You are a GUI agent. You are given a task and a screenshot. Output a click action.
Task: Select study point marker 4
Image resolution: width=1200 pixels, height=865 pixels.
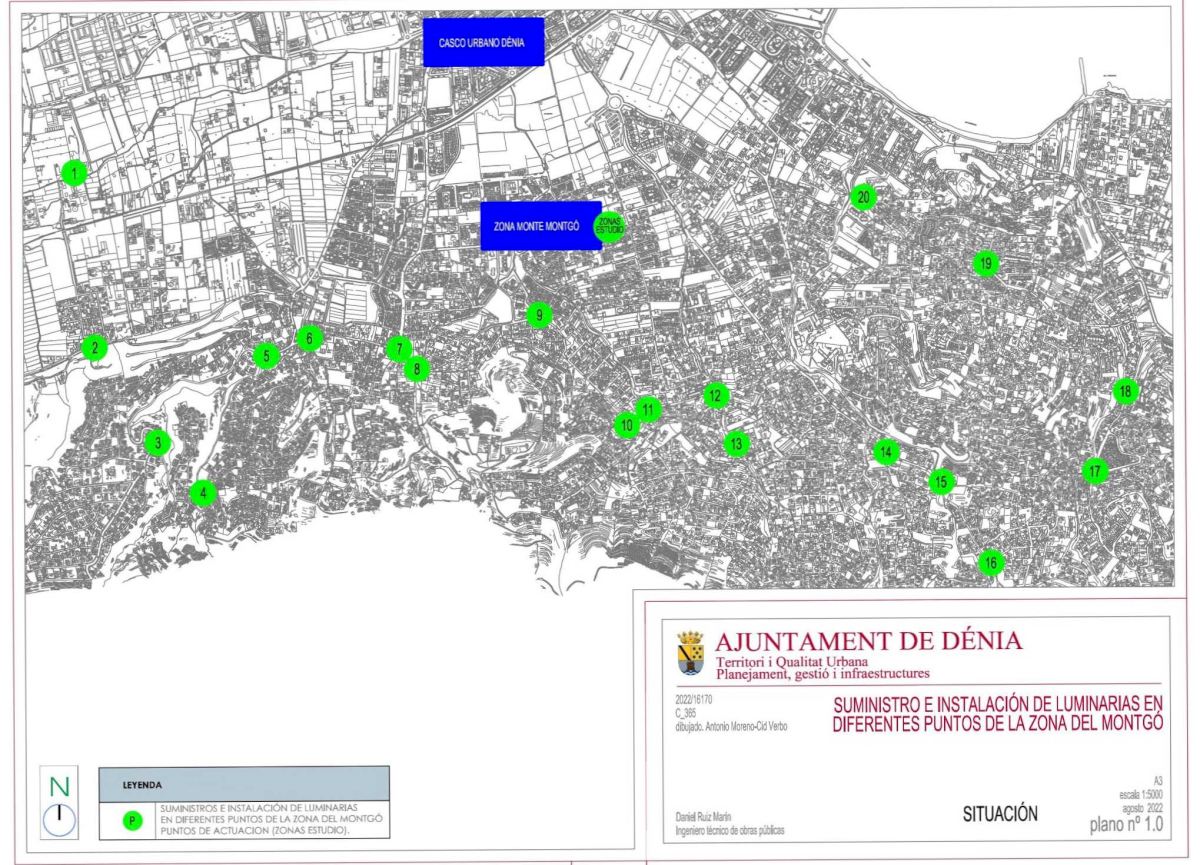(203, 493)
